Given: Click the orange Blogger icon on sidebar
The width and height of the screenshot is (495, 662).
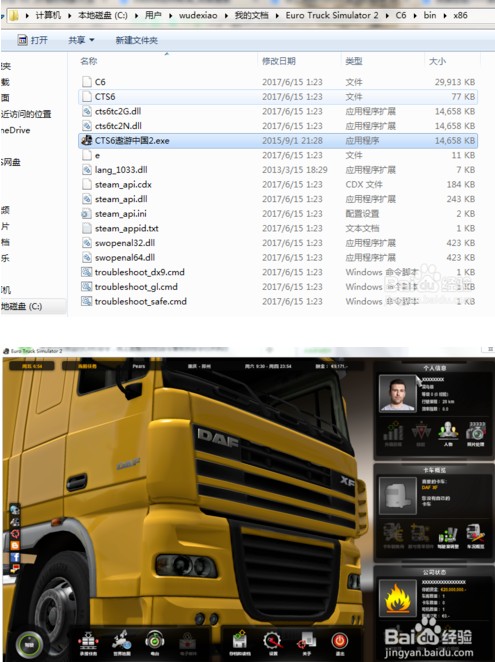Looking at the screenshot, I should (15, 545).
